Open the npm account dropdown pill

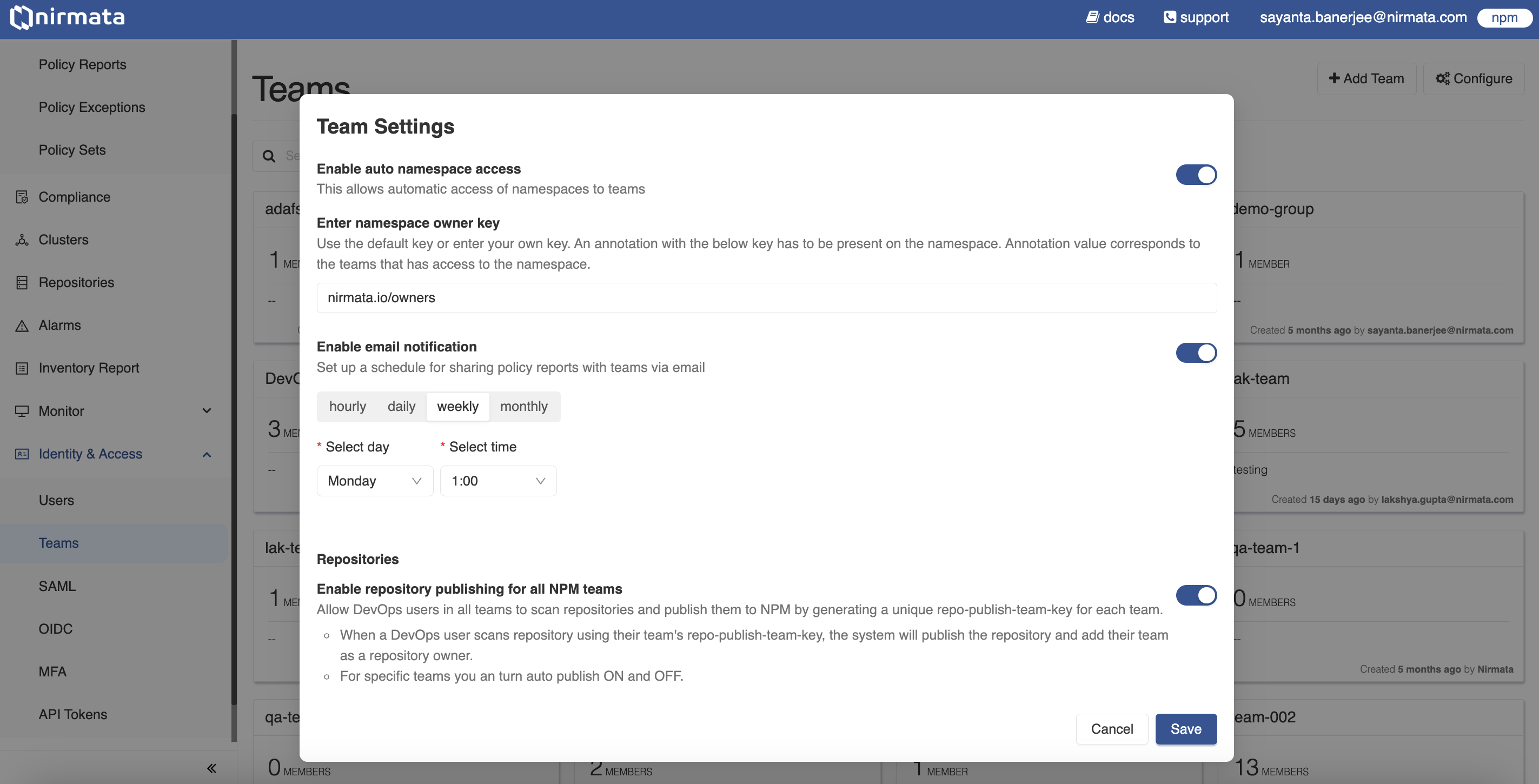pos(1504,17)
